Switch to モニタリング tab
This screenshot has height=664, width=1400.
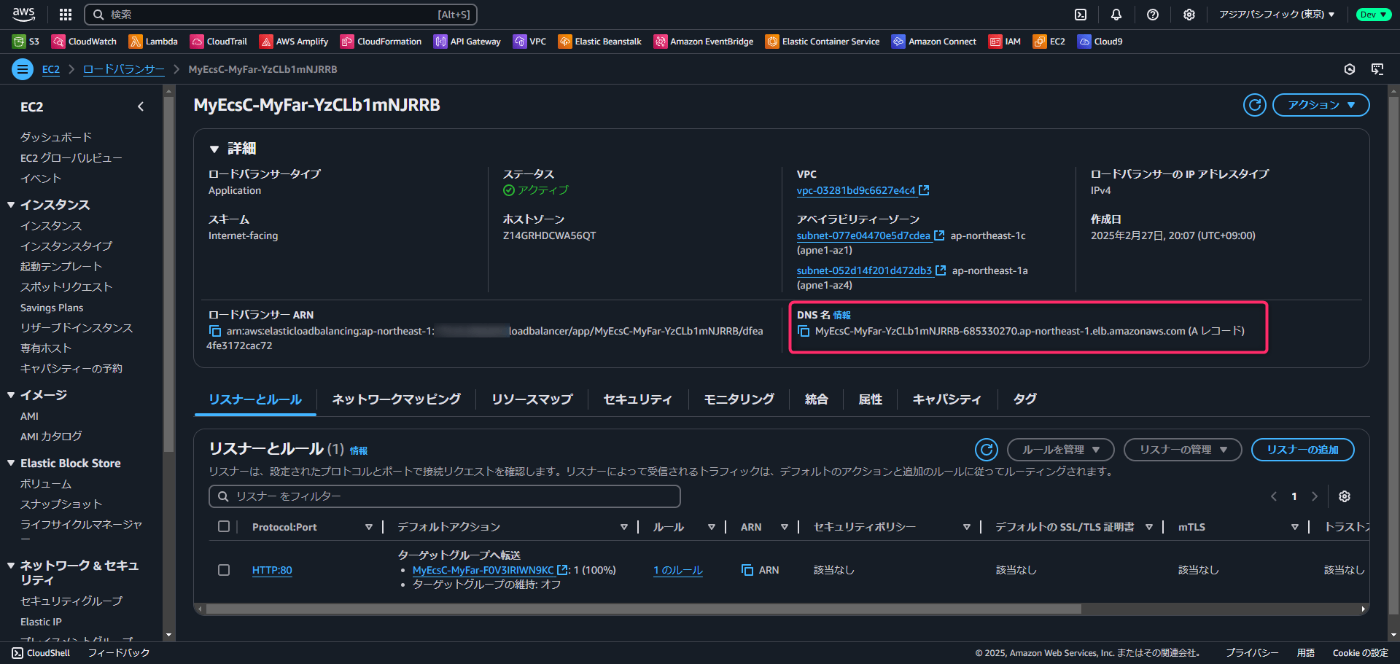pos(739,399)
